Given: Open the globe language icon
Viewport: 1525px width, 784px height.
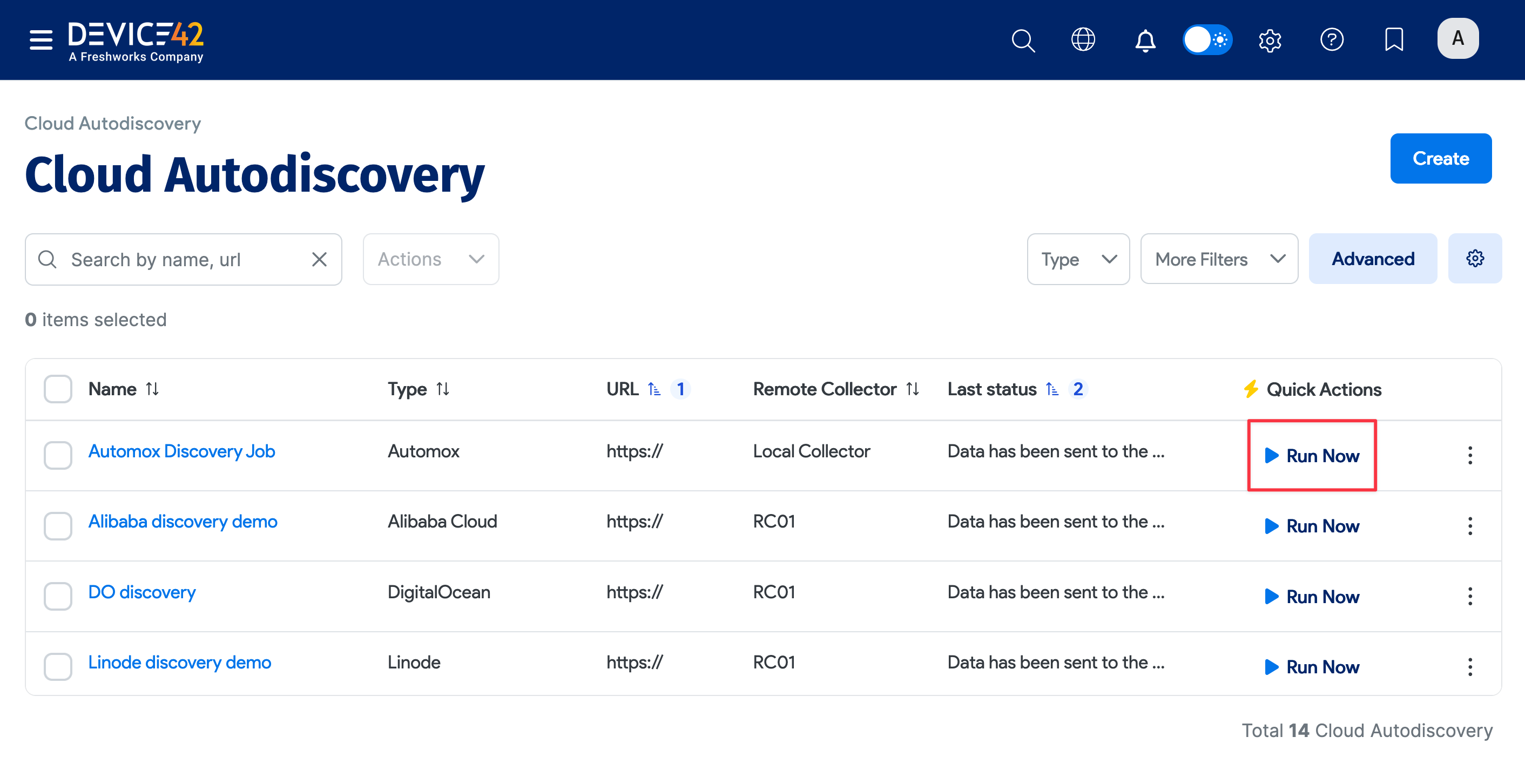Looking at the screenshot, I should click(1083, 39).
